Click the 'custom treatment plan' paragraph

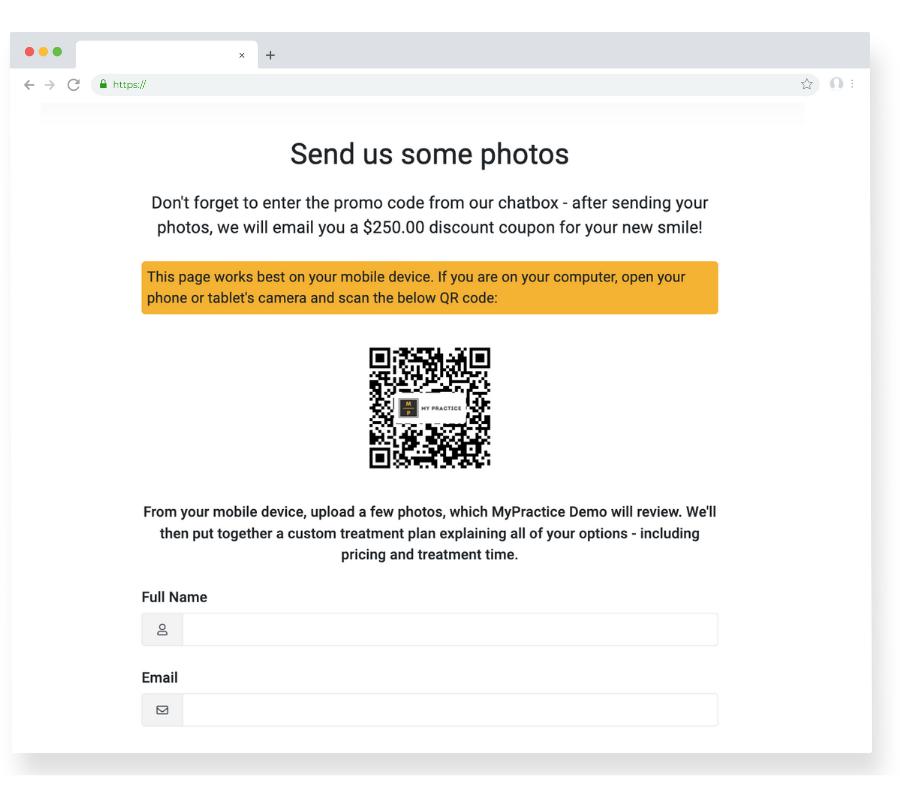click(x=429, y=533)
